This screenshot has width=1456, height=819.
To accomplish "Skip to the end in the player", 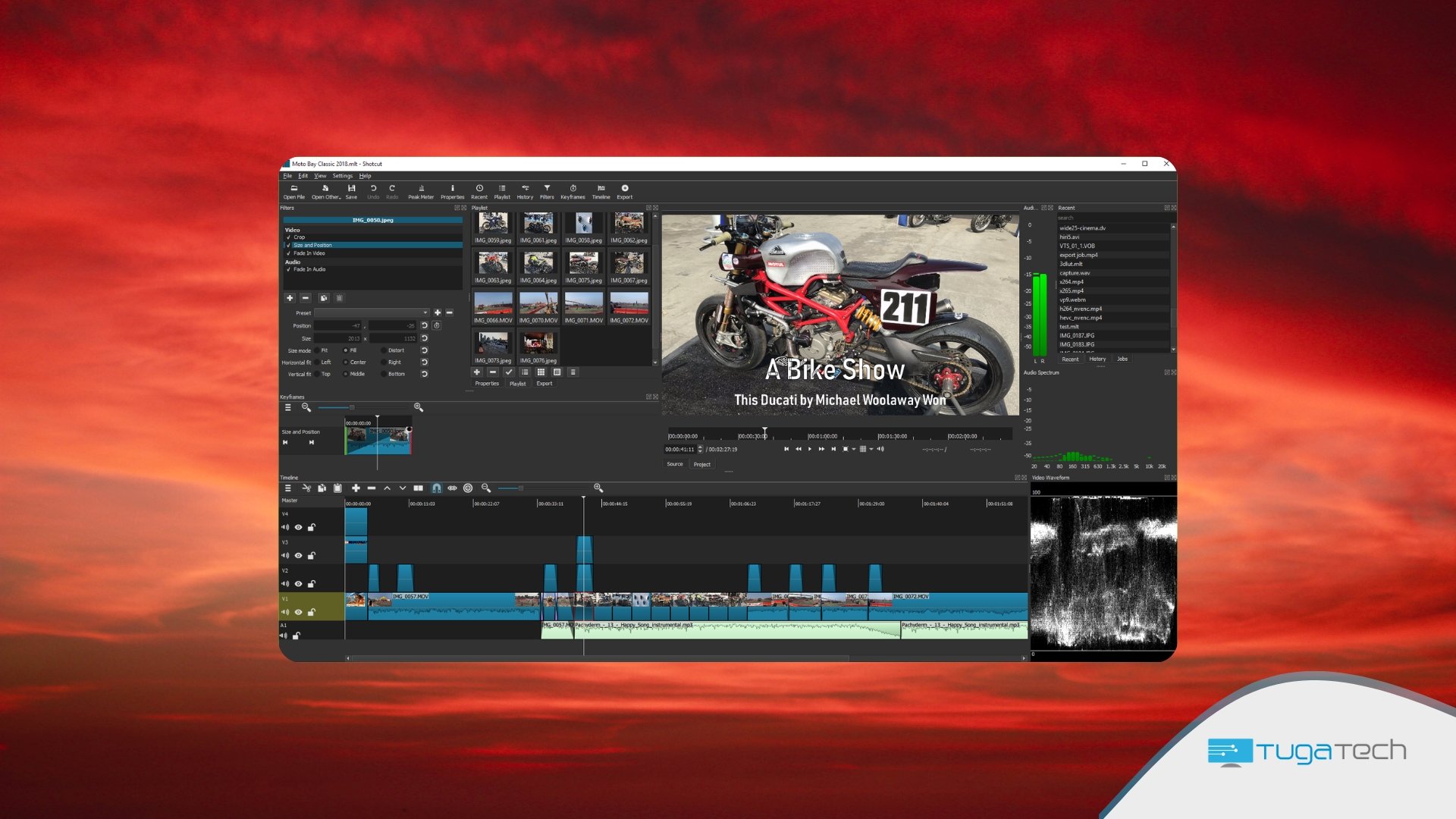I will tap(833, 449).
